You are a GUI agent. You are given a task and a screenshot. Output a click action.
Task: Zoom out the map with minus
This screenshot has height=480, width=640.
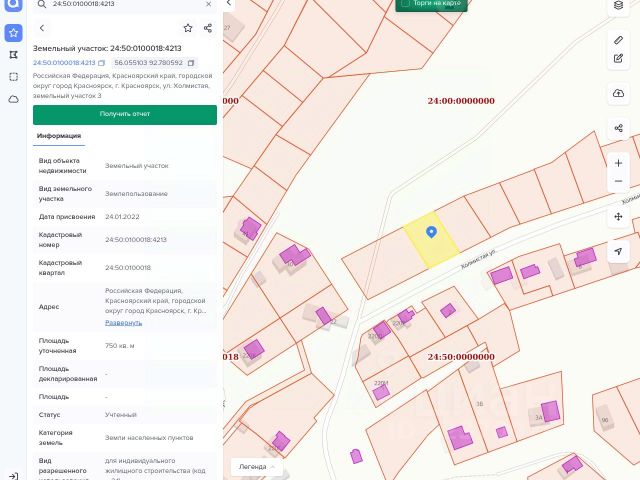(618, 181)
